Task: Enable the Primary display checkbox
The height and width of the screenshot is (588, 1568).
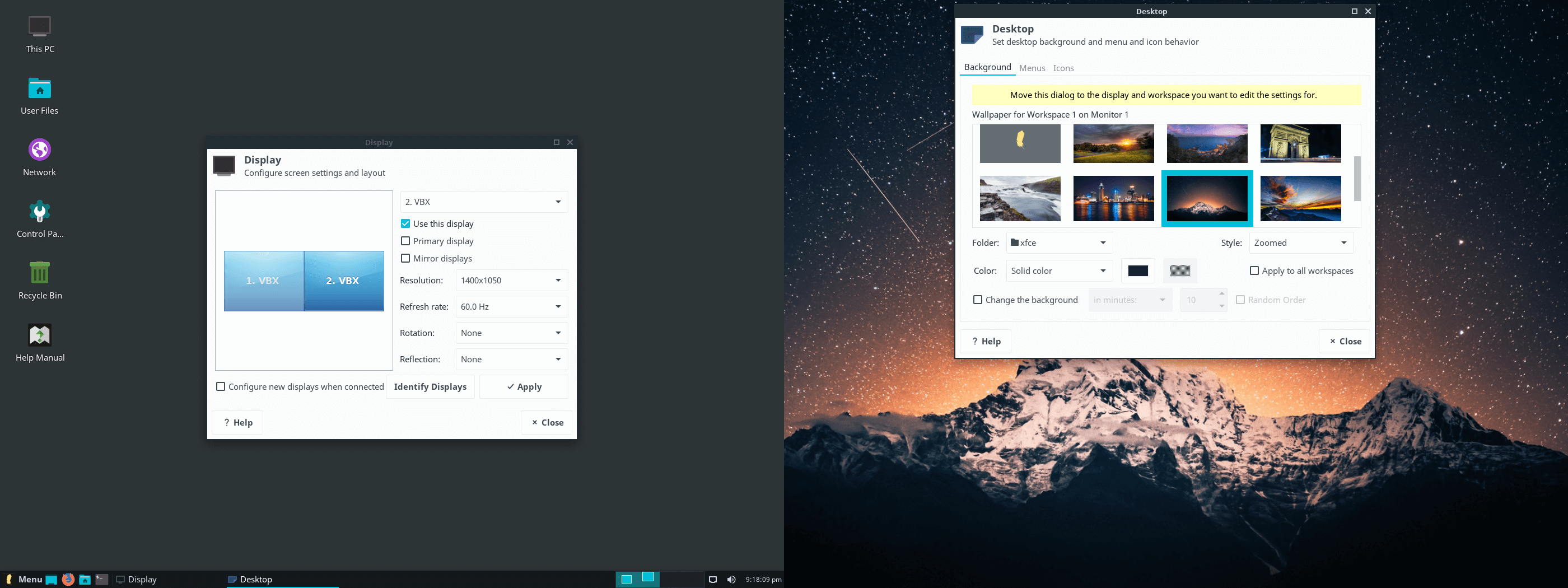Action: 405,241
